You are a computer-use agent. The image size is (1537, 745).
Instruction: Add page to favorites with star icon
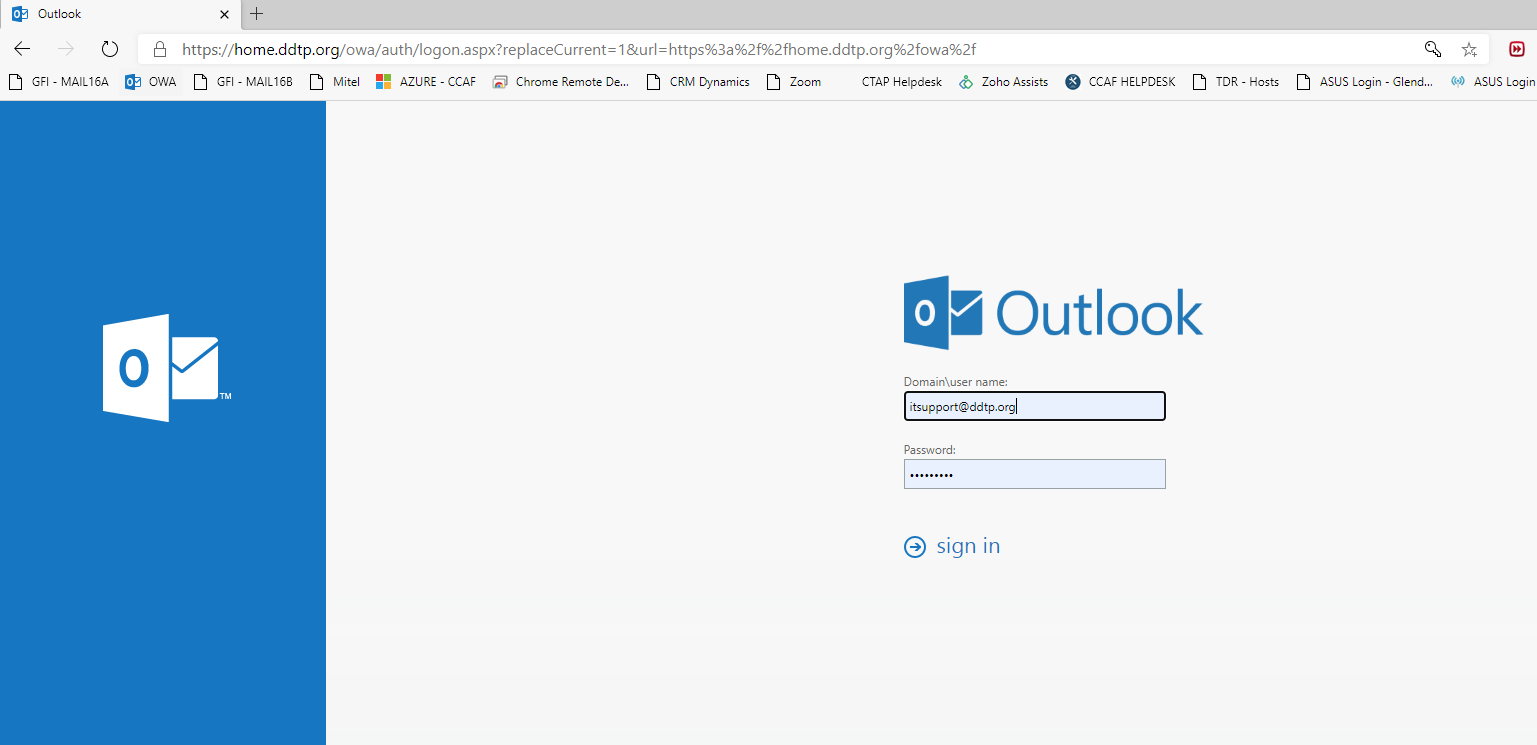(x=1469, y=49)
